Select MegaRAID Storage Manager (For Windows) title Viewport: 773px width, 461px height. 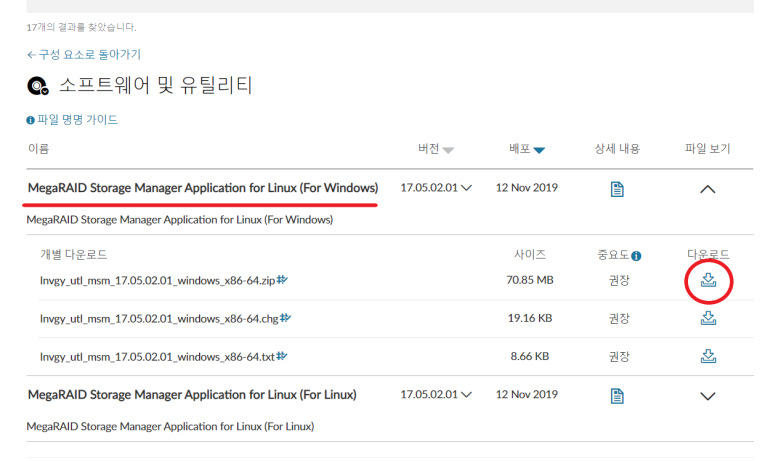click(x=203, y=188)
